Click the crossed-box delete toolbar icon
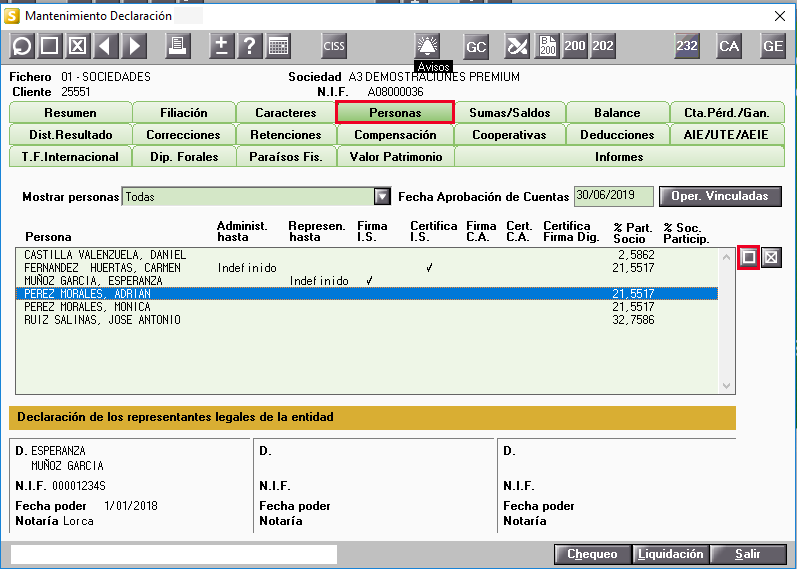Viewport: 797px width, 569px height. [x=77, y=46]
